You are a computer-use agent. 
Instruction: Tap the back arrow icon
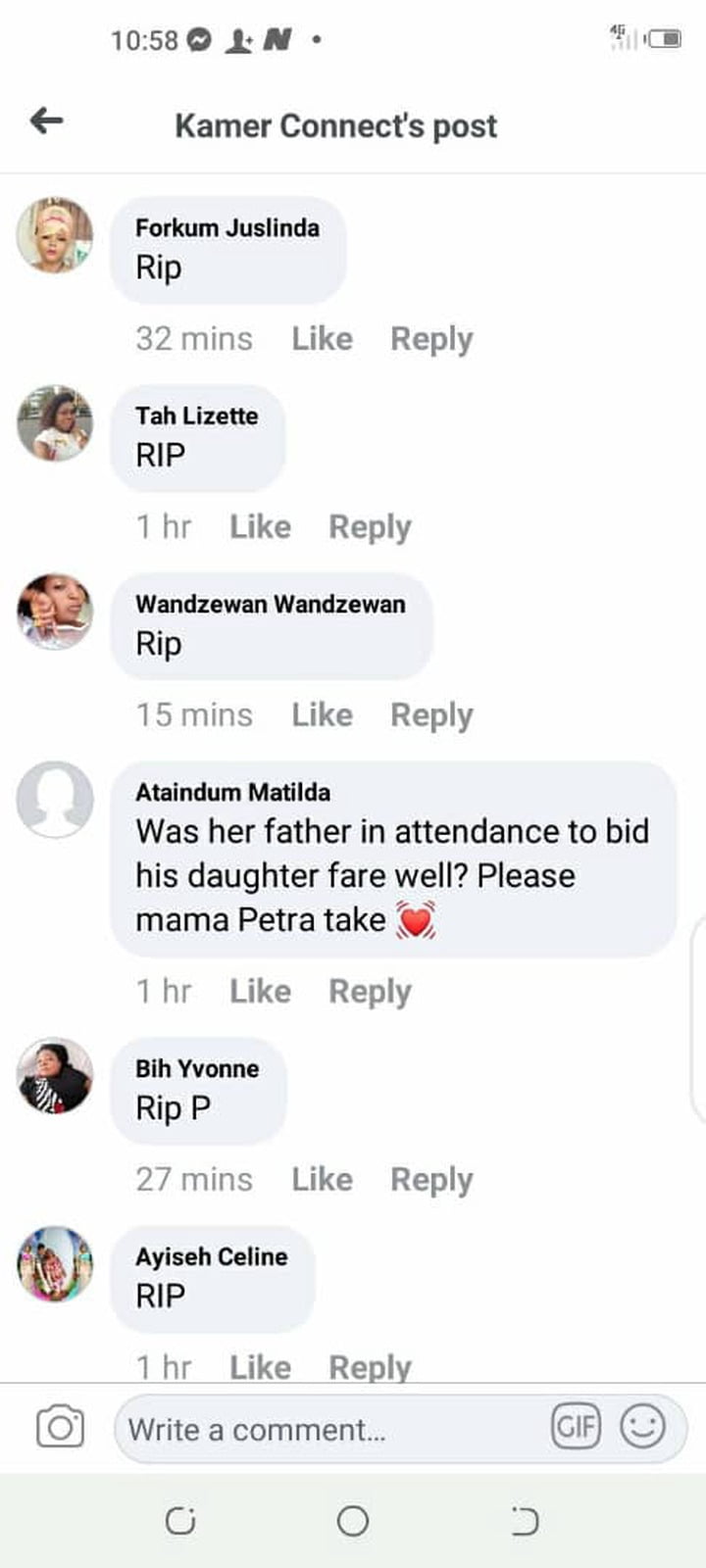(46, 121)
